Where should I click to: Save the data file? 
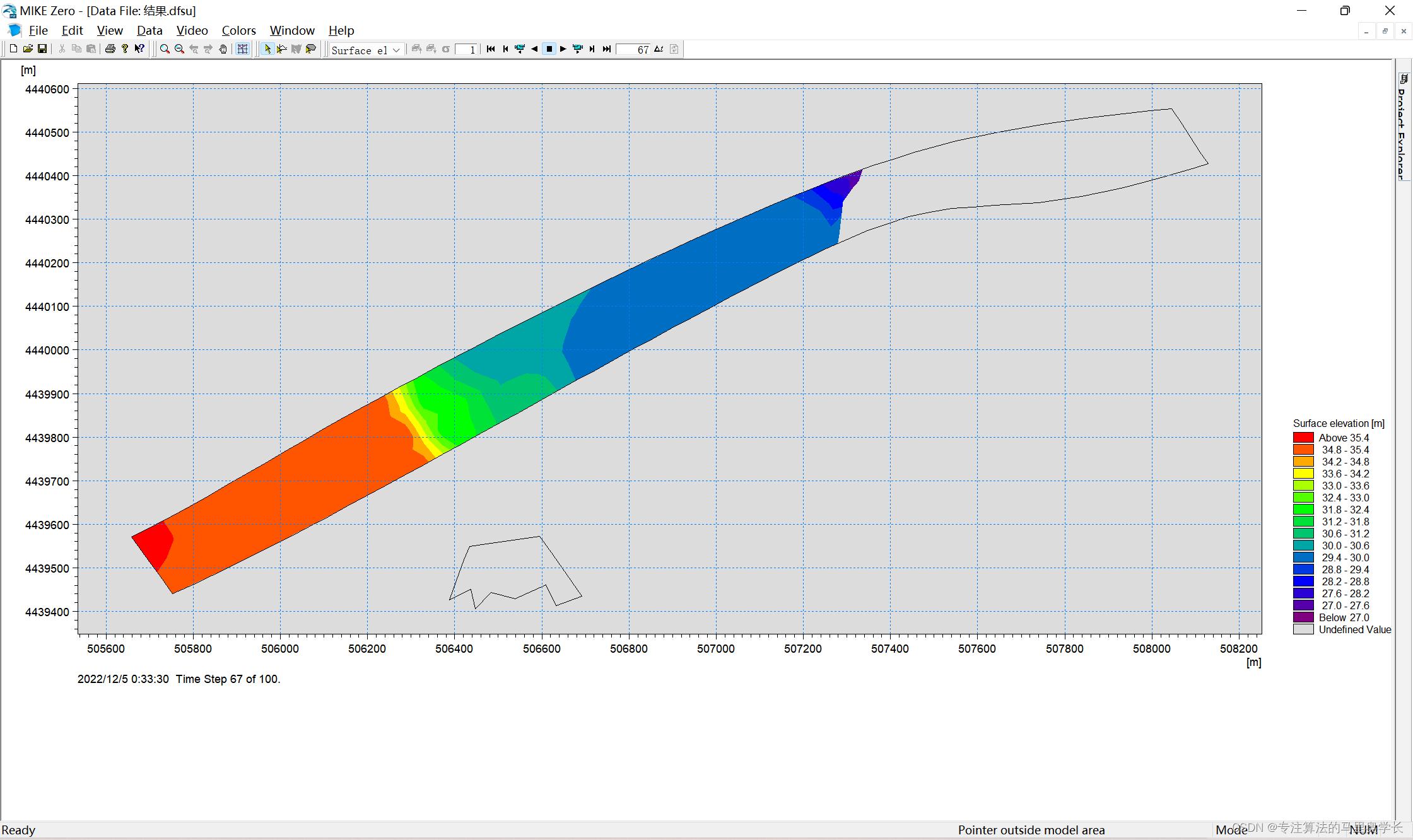42,49
